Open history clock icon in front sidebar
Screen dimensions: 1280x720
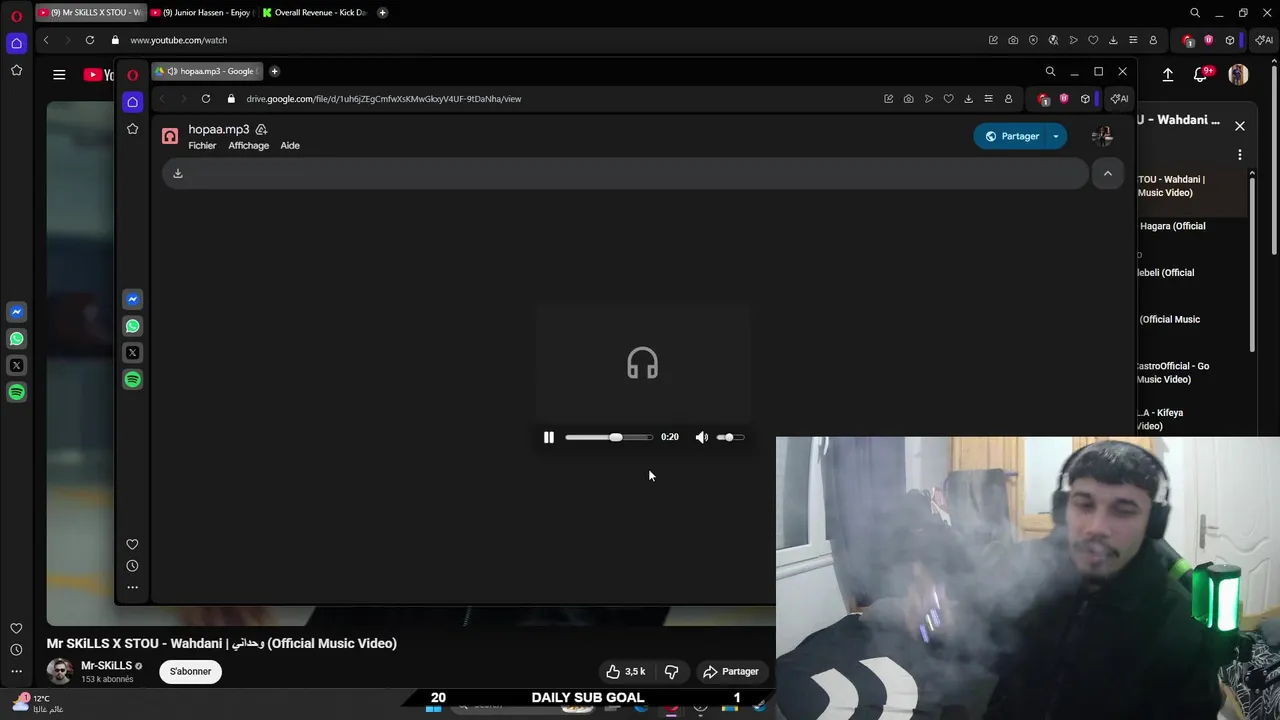(132, 566)
